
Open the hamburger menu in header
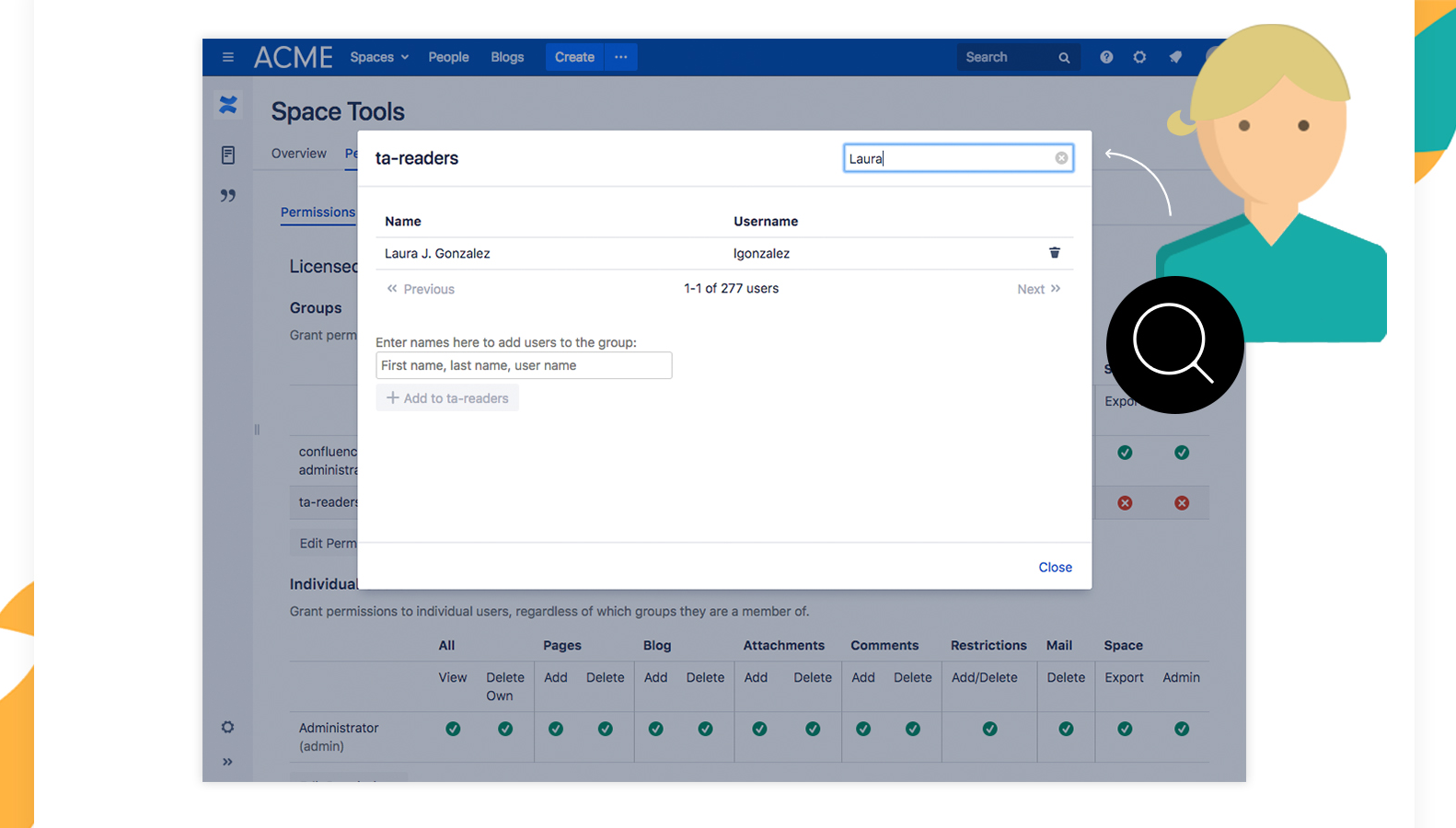point(228,57)
